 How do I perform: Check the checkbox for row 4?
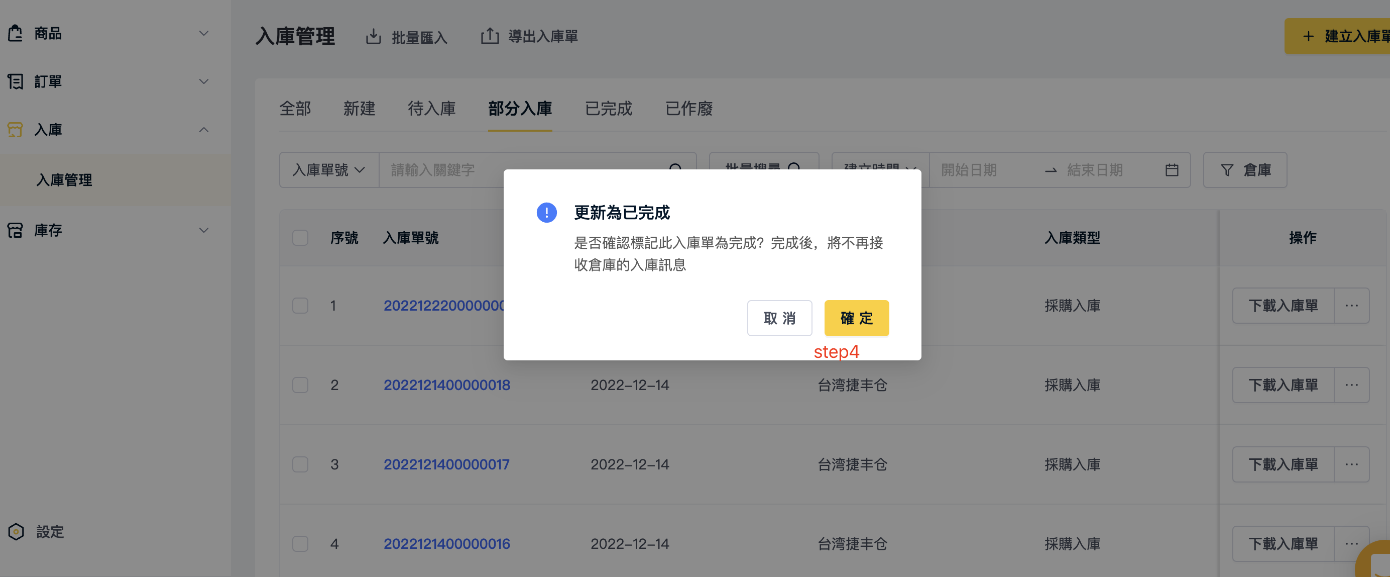pyautogui.click(x=300, y=544)
